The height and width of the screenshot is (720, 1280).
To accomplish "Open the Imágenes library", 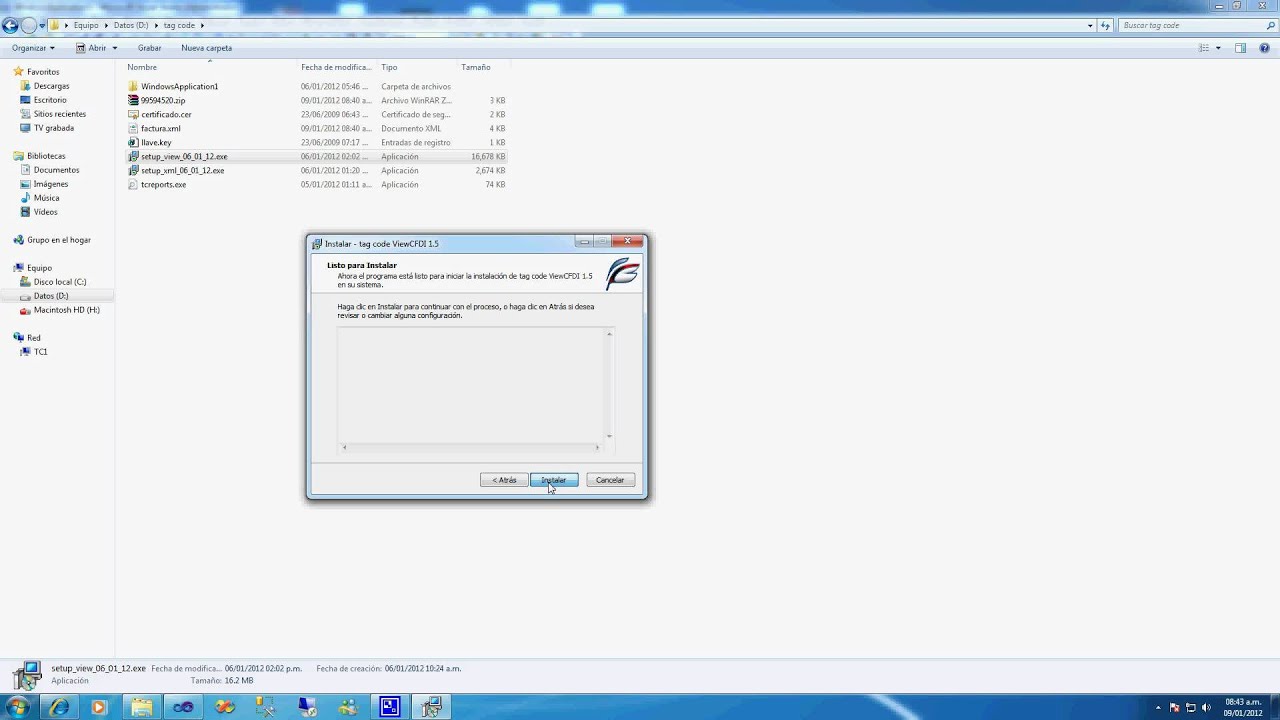I will click(51, 184).
